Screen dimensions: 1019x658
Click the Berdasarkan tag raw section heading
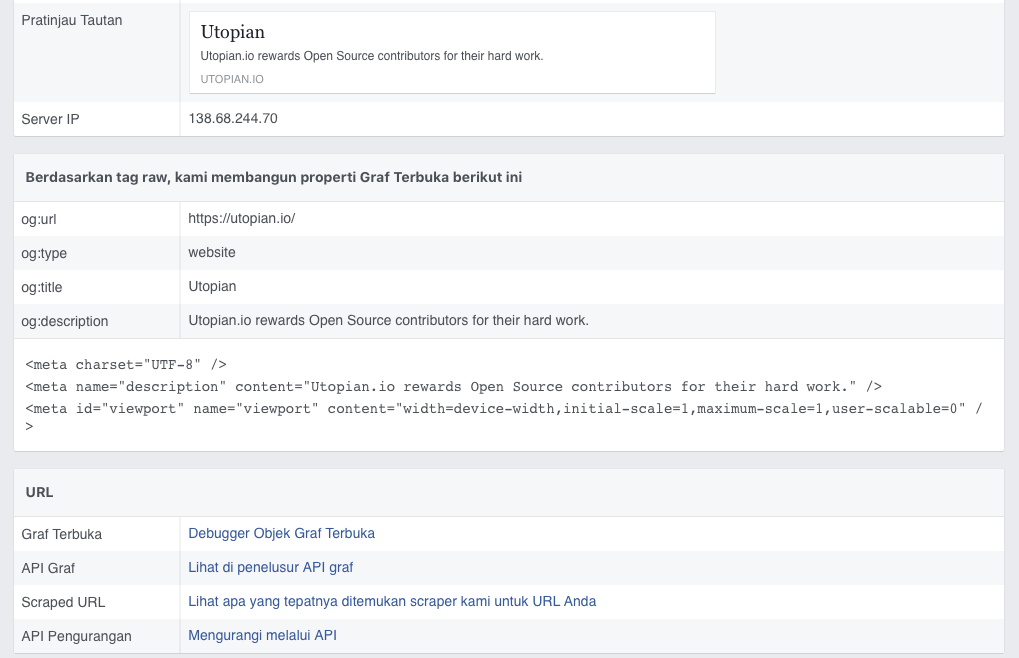click(x=273, y=177)
